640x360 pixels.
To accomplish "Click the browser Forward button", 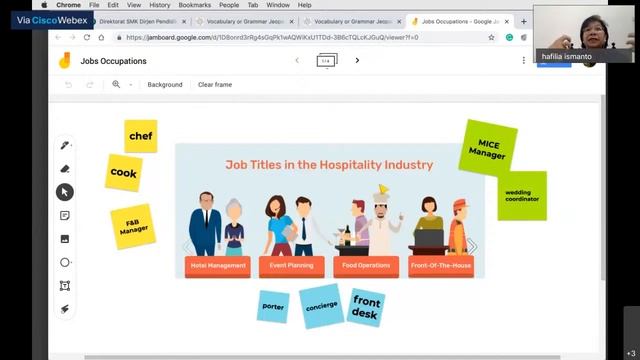I will (x=72, y=38).
